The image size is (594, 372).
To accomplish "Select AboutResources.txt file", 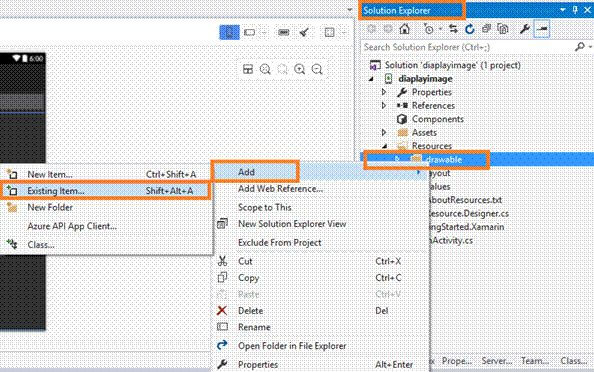I will click(465, 200).
